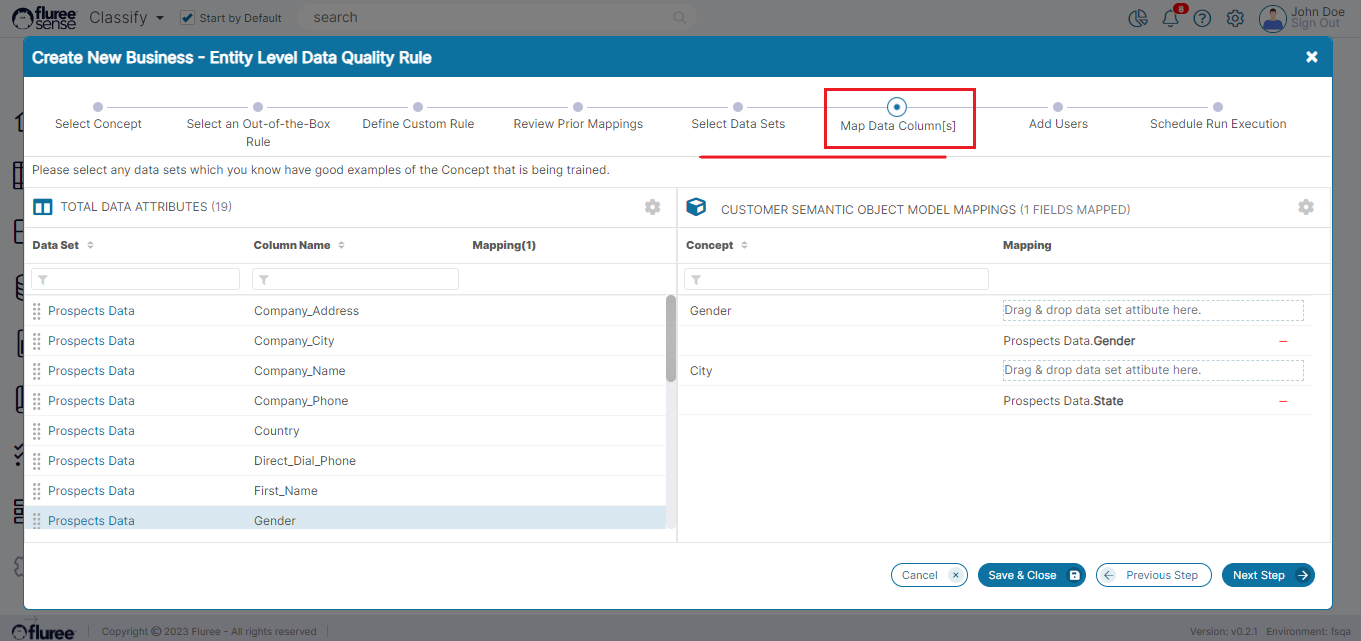This screenshot has width=1361, height=641.
Task: Select the Add Users step
Action: [x=1058, y=107]
